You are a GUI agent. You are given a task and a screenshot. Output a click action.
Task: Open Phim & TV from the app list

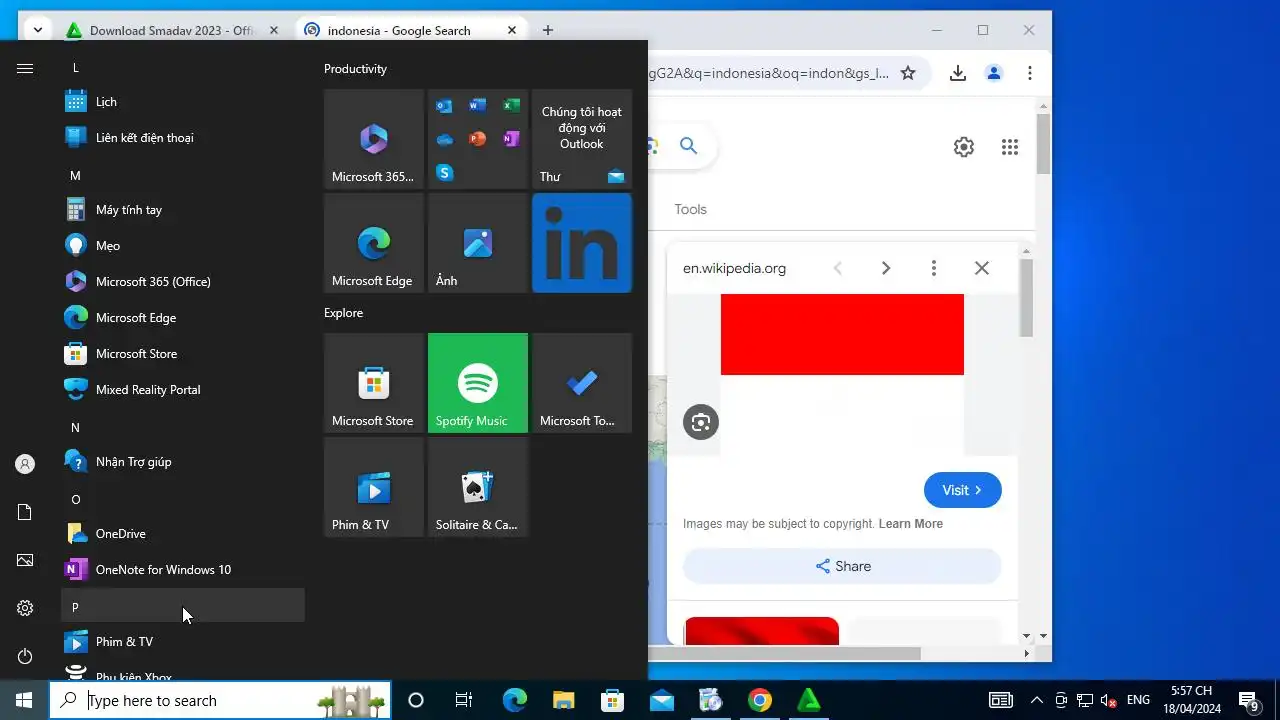[183, 642]
